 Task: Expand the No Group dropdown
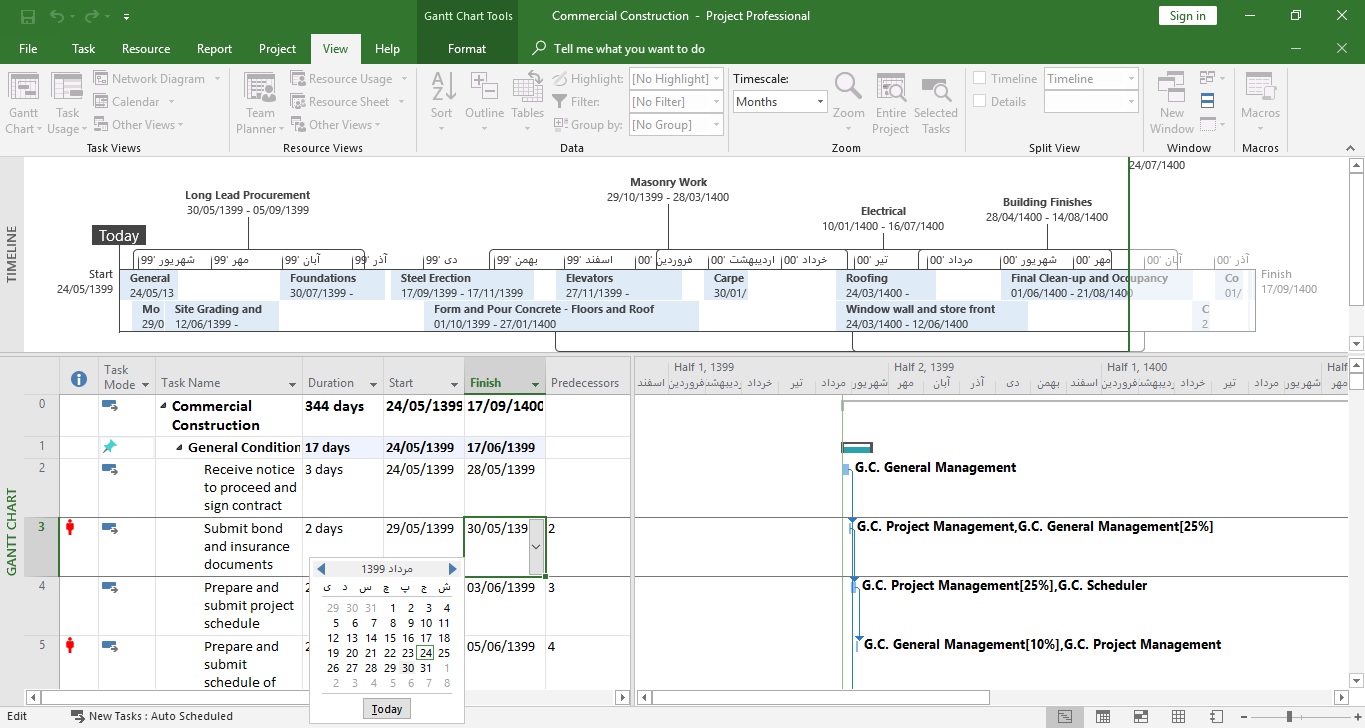click(x=716, y=125)
